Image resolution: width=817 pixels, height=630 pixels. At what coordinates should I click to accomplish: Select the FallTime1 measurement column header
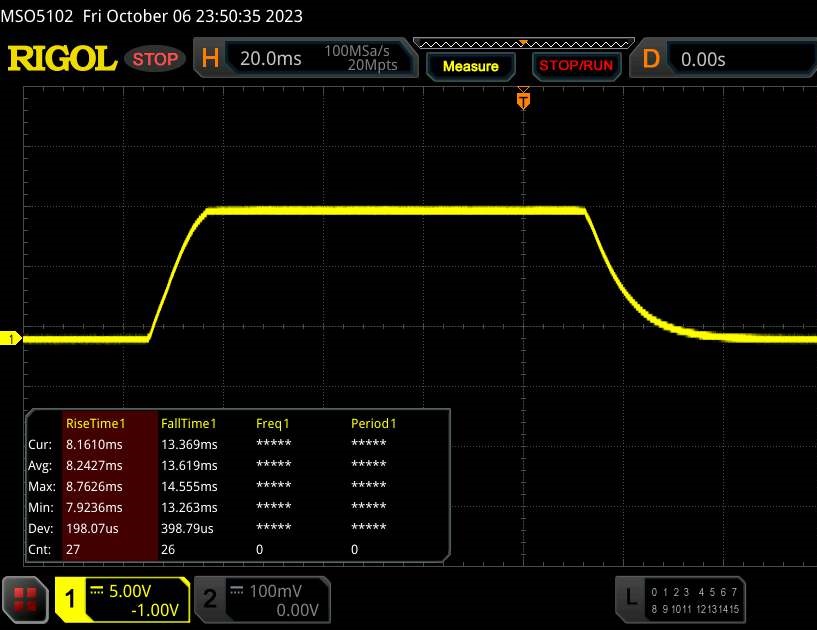click(x=189, y=424)
